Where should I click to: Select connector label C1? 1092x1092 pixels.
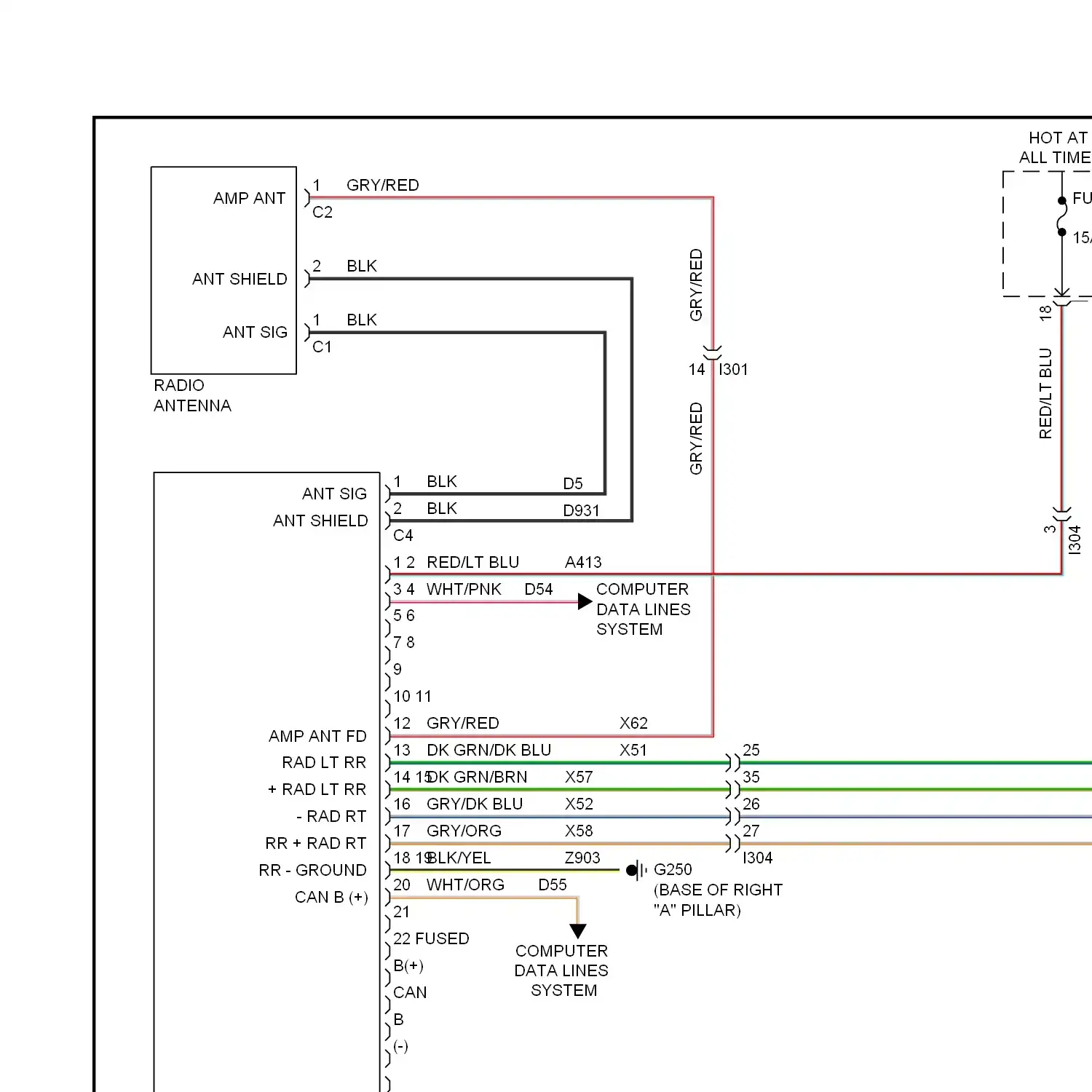[322, 347]
